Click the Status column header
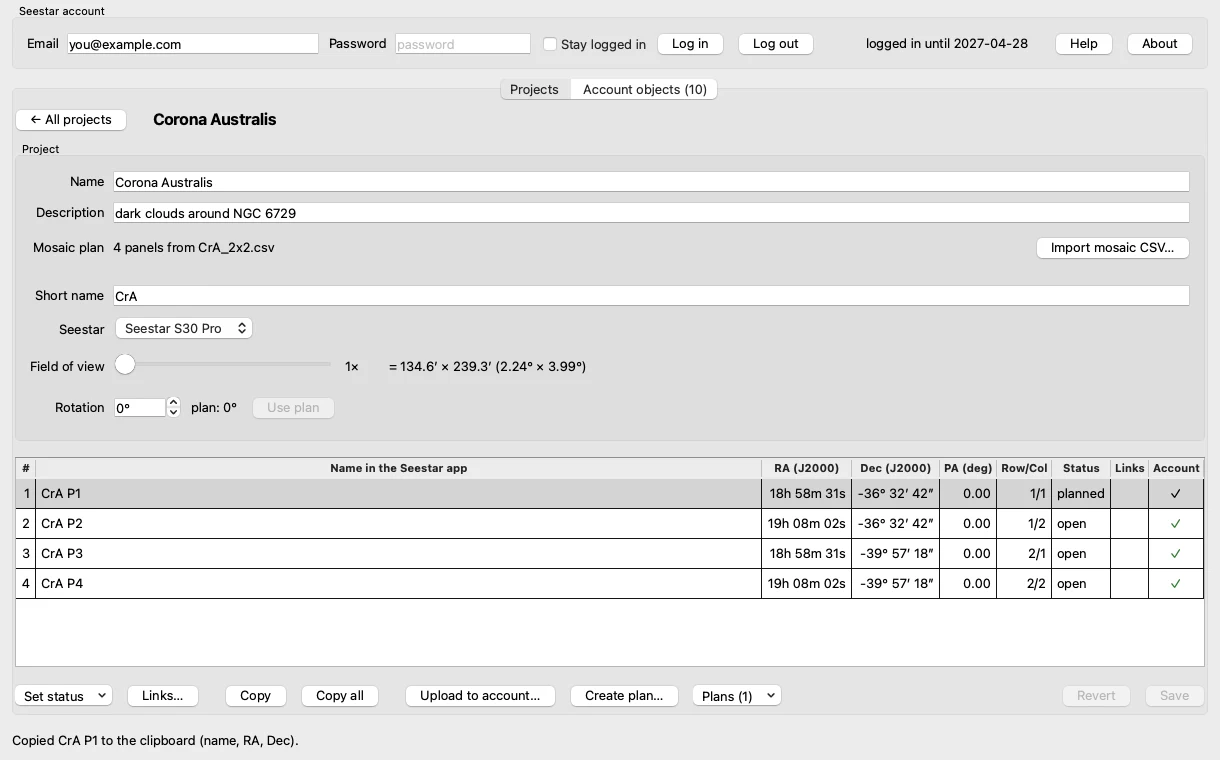Screen dimensions: 1220x760 [1081, 468]
